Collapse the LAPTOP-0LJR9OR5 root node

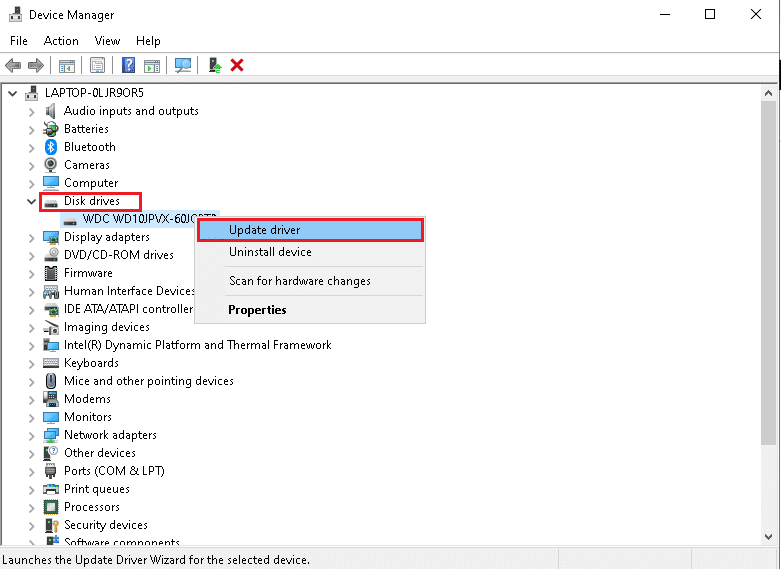coord(13,93)
